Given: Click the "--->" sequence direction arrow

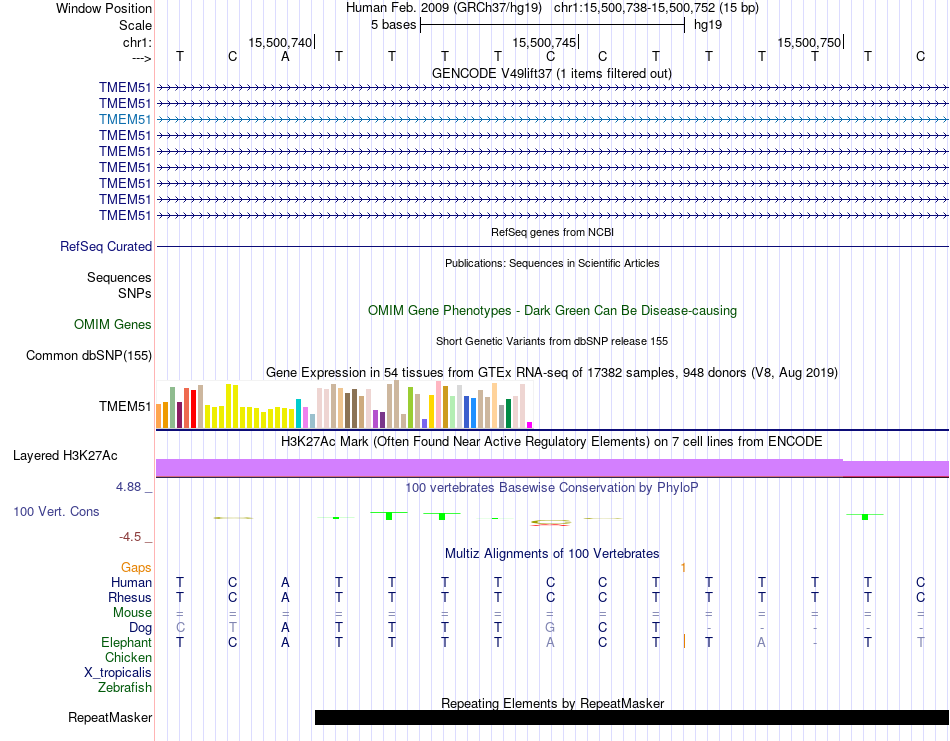Looking at the screenshot, I should [141, 58].
